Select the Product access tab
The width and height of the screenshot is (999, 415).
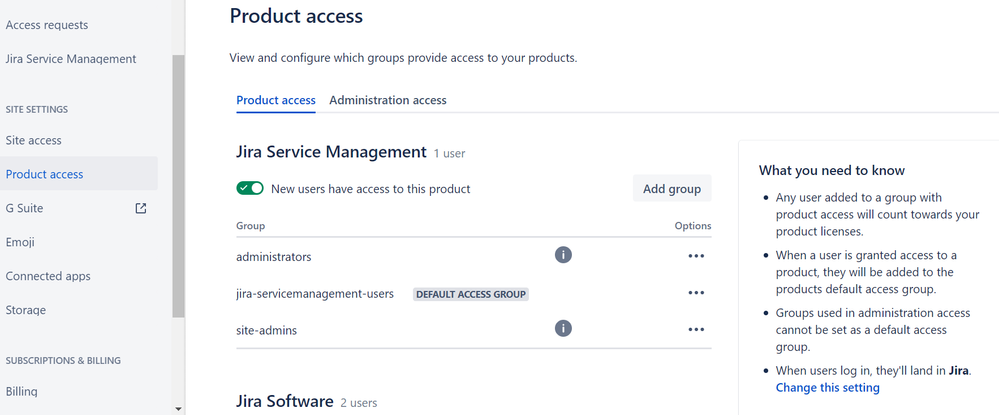pos(276,100)
